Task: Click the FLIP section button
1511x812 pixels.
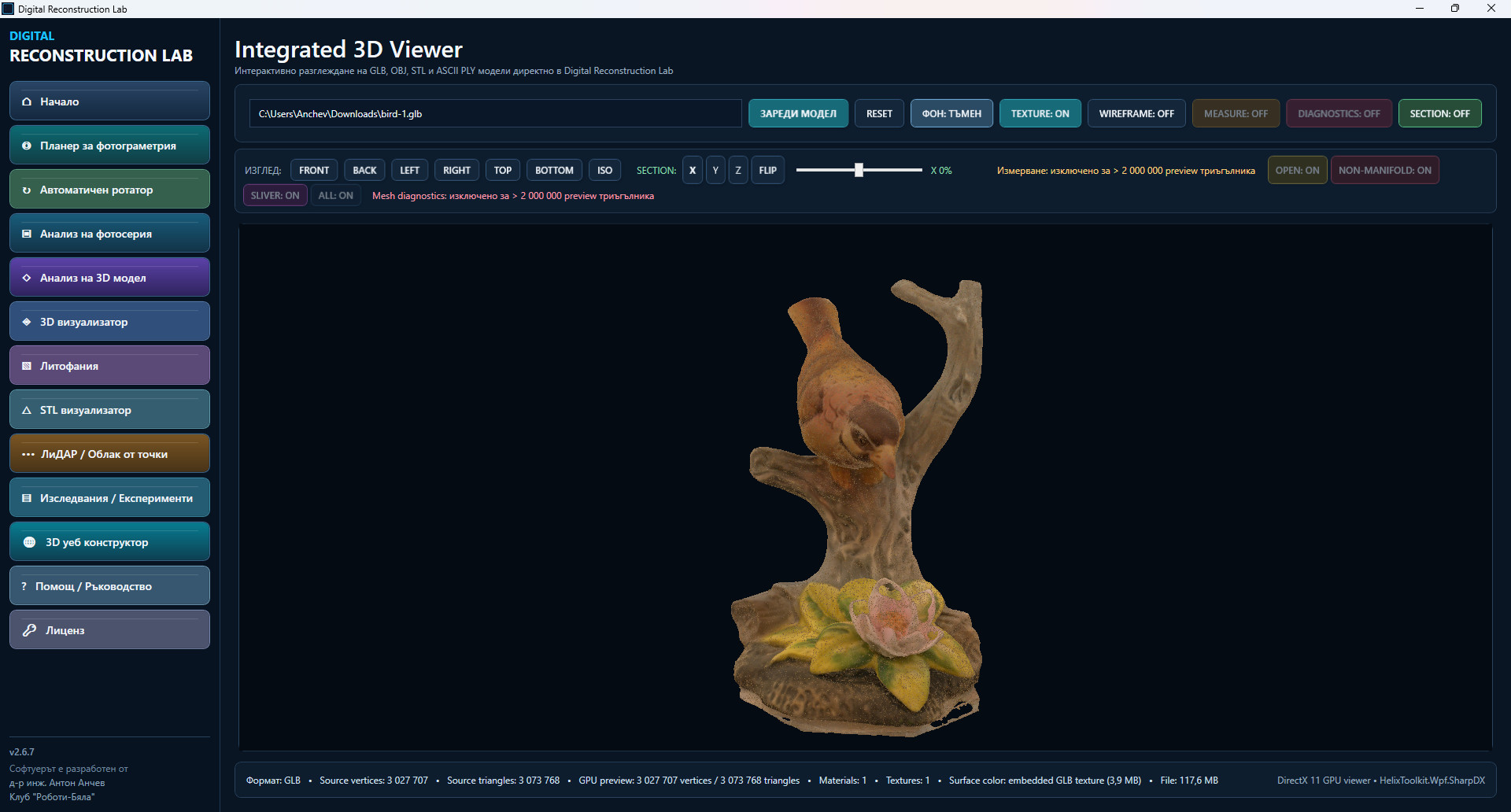Action: (768, 170)
